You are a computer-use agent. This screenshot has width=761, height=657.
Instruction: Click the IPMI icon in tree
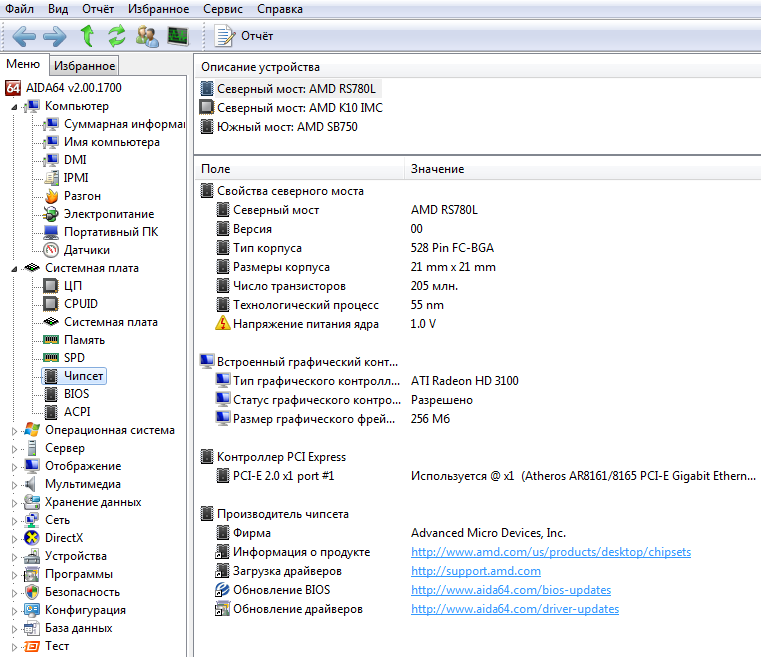51,178
